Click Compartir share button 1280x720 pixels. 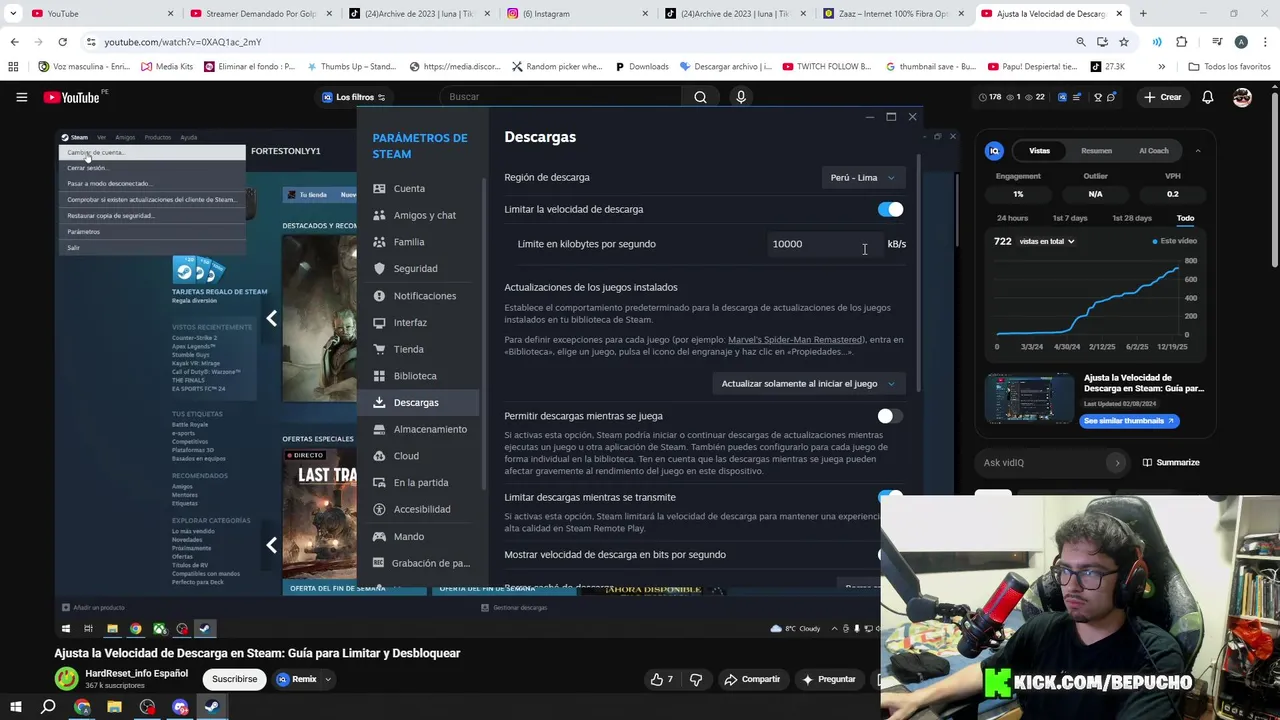click(752, 679)
